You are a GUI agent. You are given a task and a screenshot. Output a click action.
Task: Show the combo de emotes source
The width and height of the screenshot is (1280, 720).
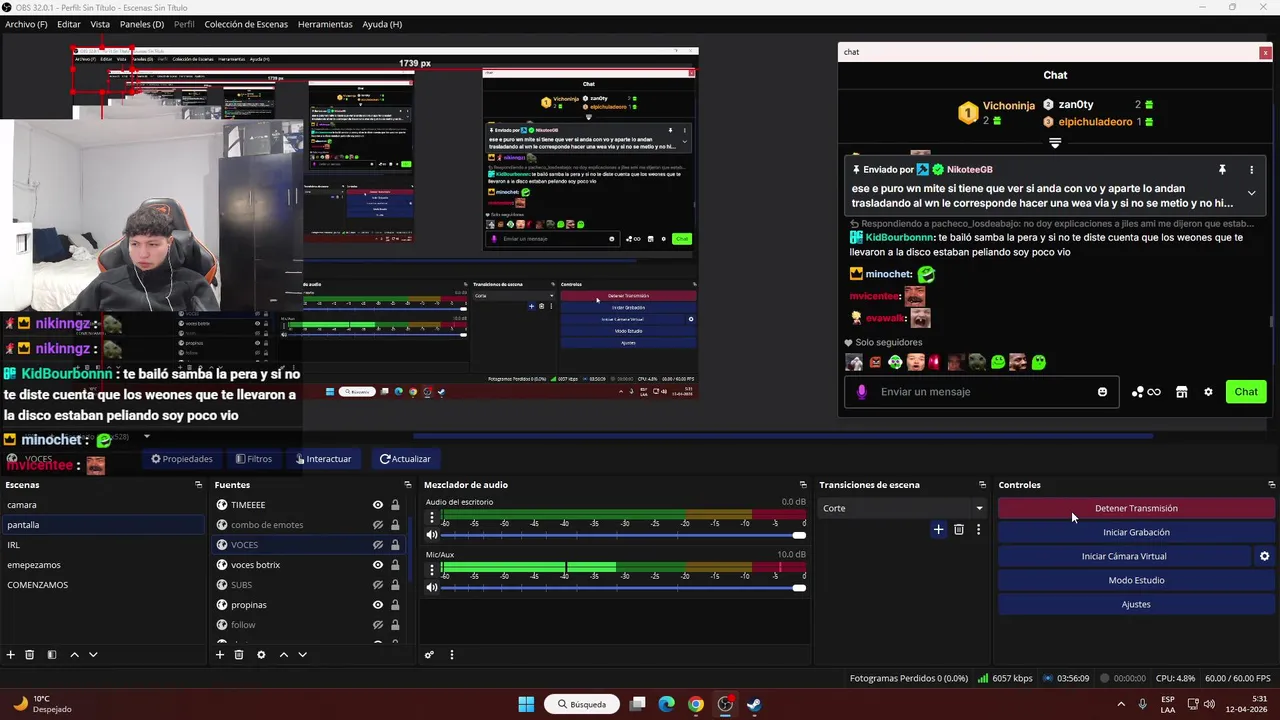(x=378, y=525)
